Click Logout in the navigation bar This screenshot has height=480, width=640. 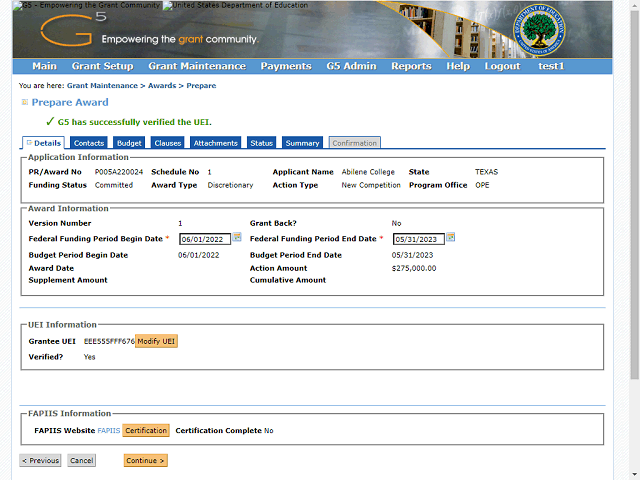(502, 66)
